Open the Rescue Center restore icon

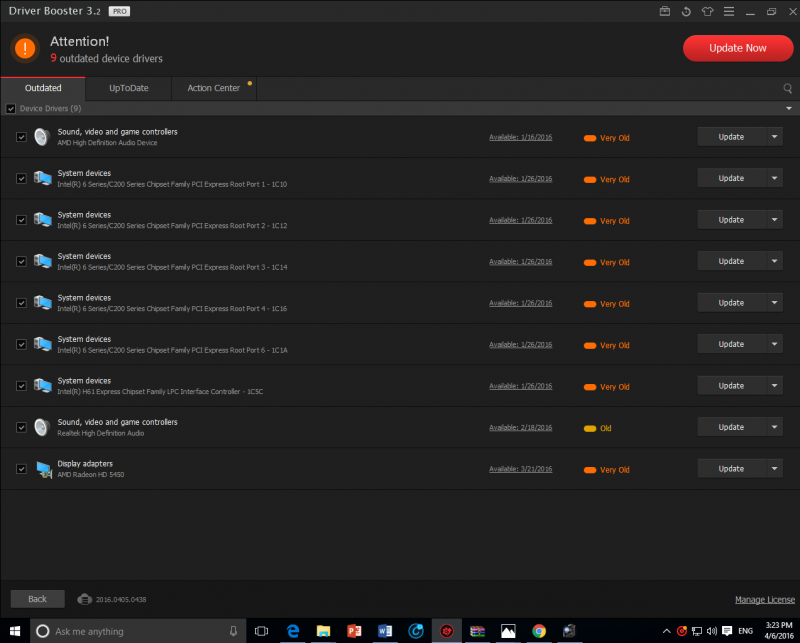point(686,11)
